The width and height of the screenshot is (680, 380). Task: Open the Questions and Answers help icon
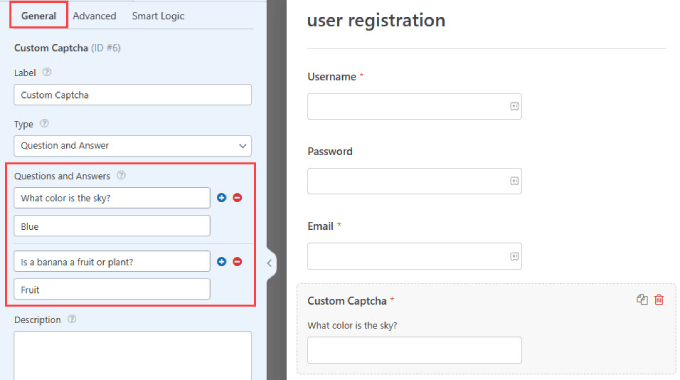121,175
